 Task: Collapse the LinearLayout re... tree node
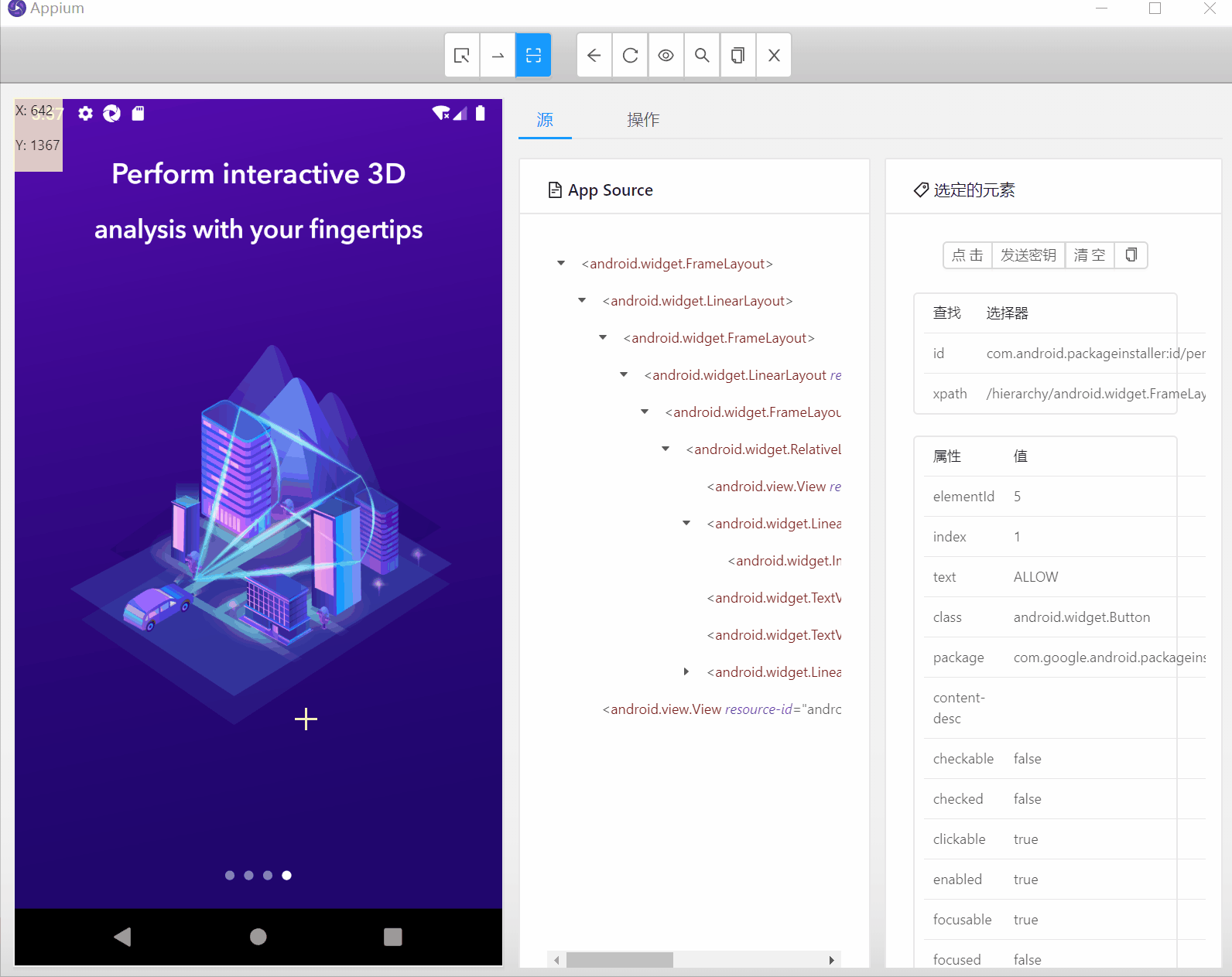click(624, 375)
